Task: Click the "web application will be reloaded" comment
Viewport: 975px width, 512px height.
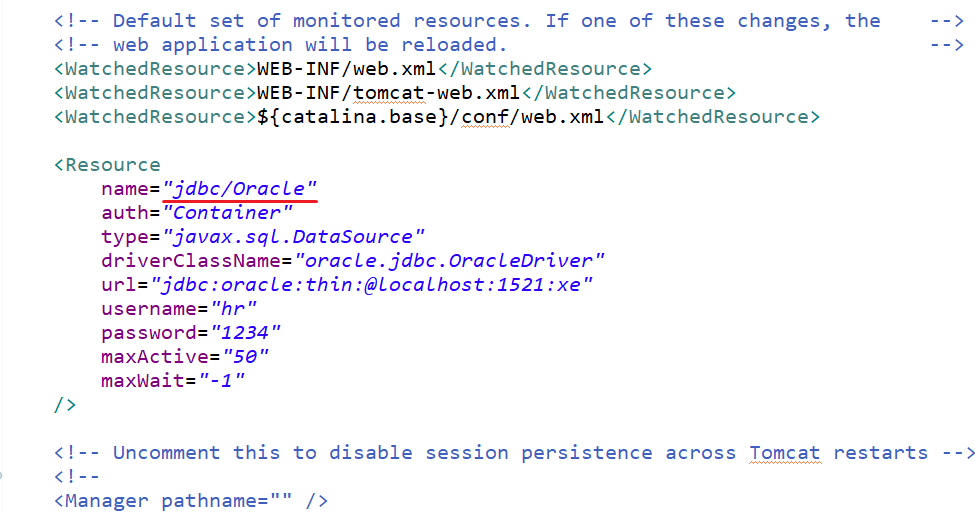Action: pos(310,45)
